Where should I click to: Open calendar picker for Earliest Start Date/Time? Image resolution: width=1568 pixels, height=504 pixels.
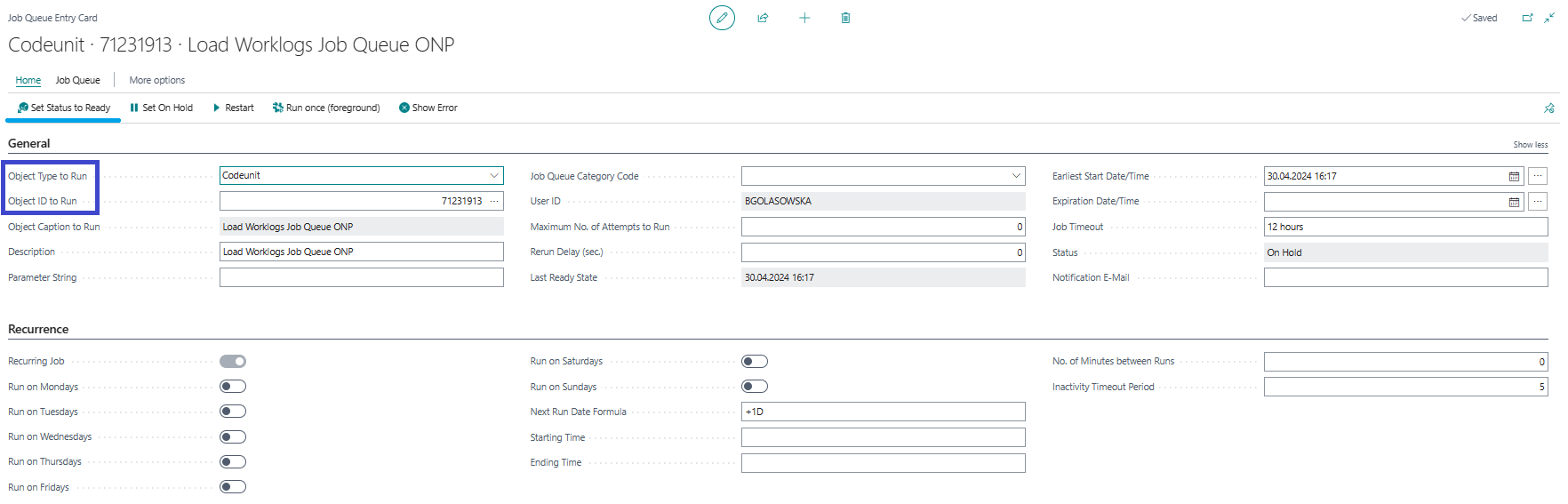coord(1514,177)
